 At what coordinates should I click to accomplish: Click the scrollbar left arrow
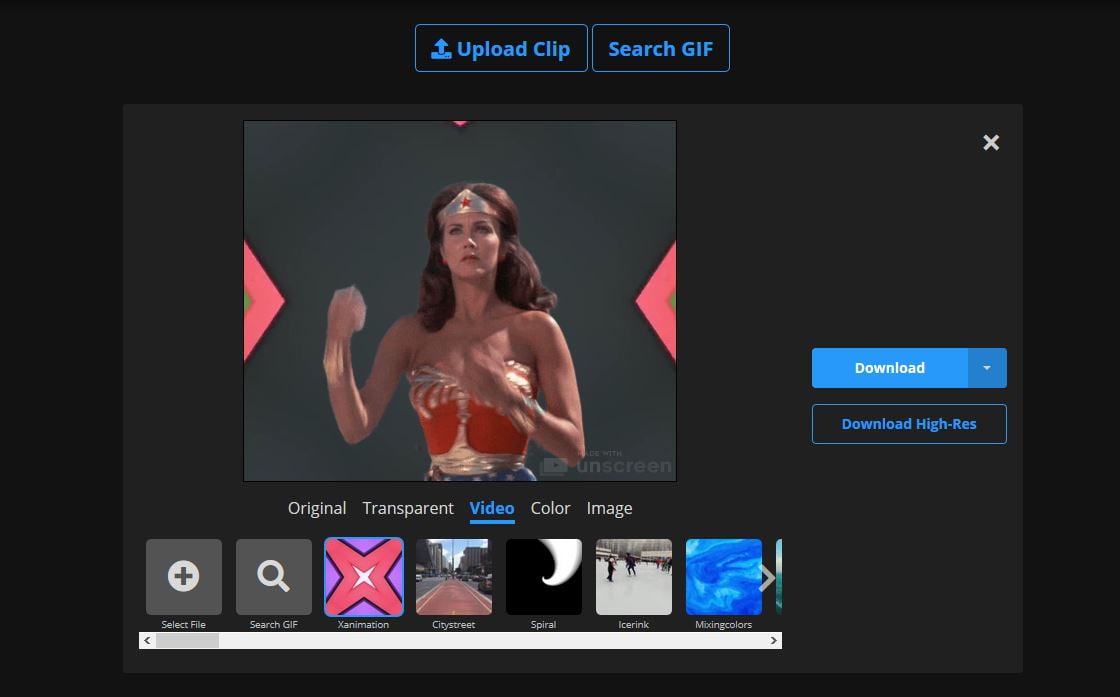pos(147,641)
